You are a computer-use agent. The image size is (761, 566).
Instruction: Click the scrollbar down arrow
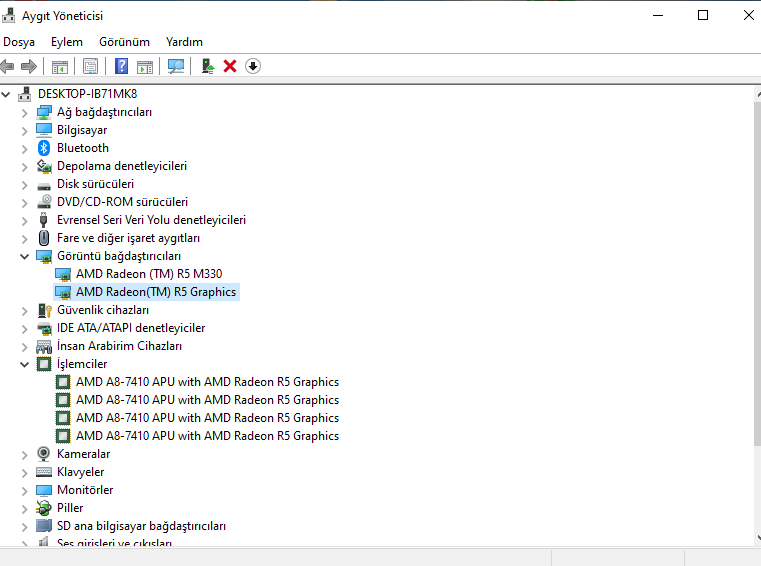[x=758, y=537]
